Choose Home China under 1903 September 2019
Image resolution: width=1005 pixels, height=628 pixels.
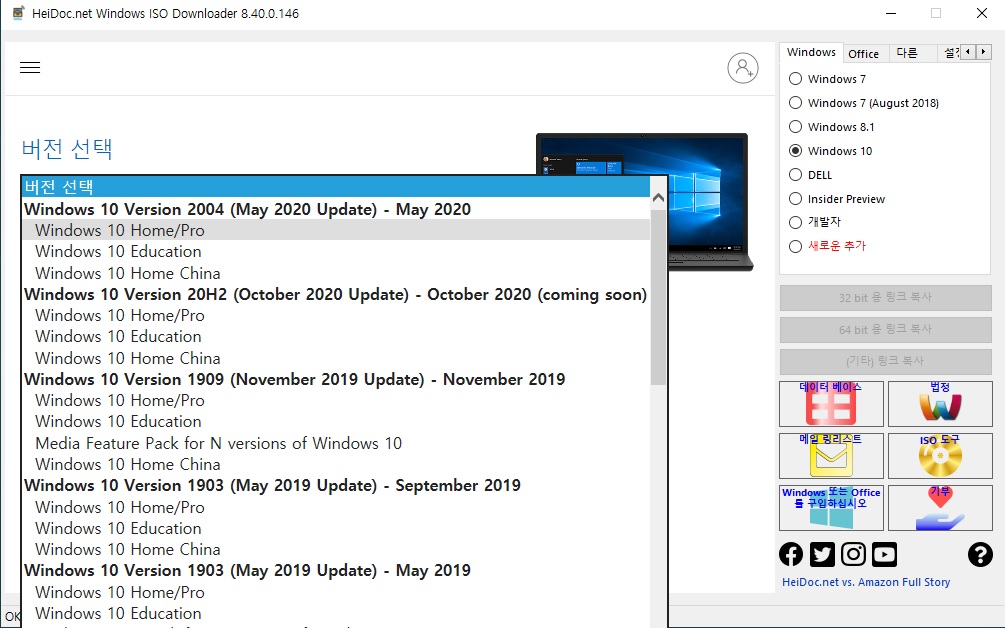(336, 549)
